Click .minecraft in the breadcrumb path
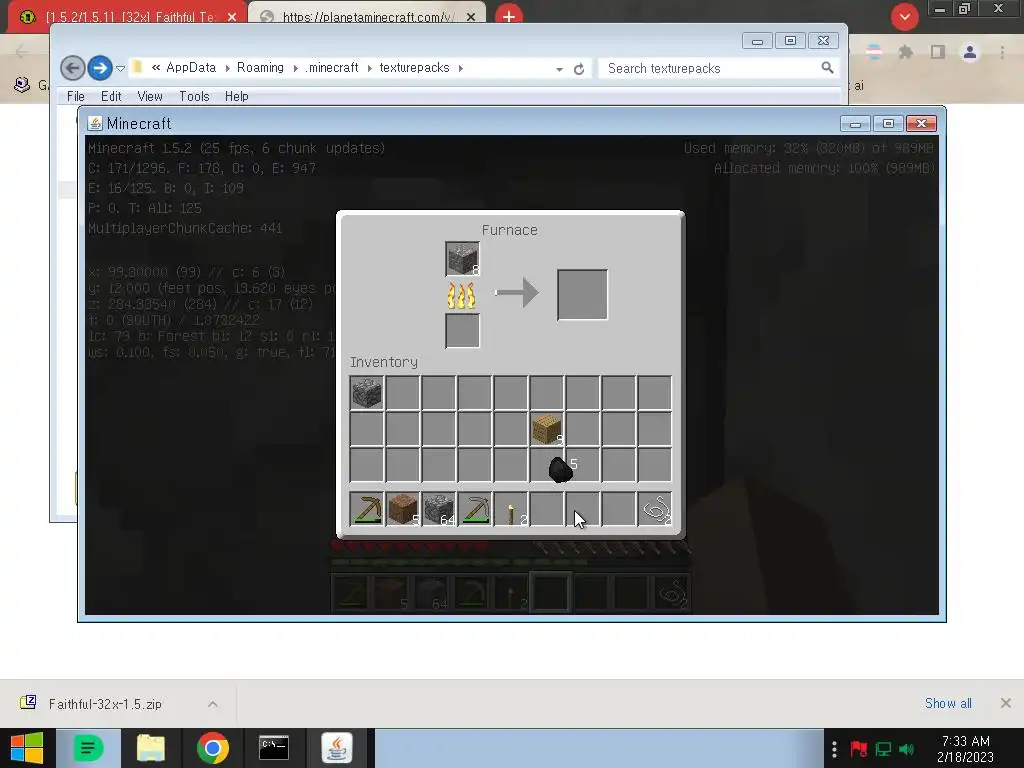1024x768 pixels. pos(332,68)
